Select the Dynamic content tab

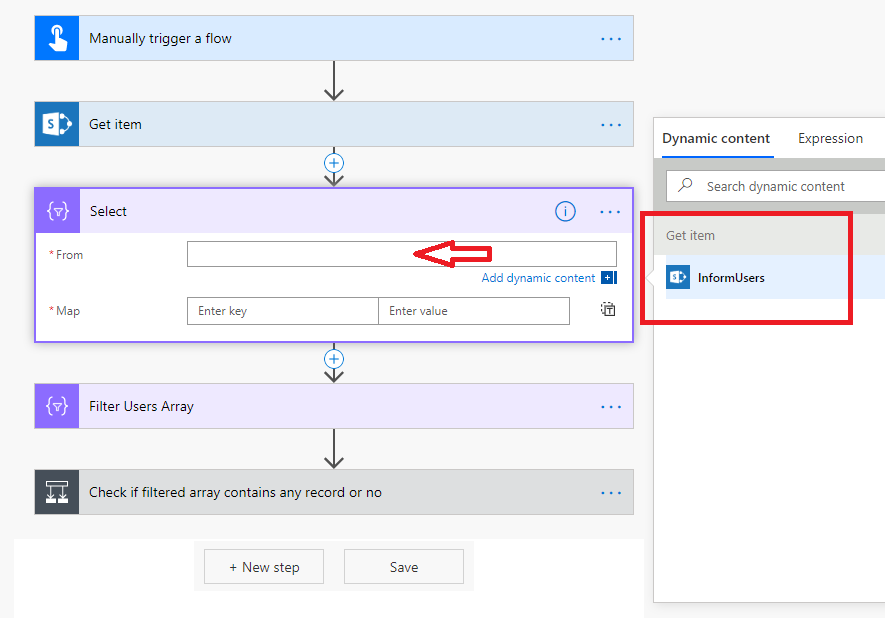(x=716, y=138)
